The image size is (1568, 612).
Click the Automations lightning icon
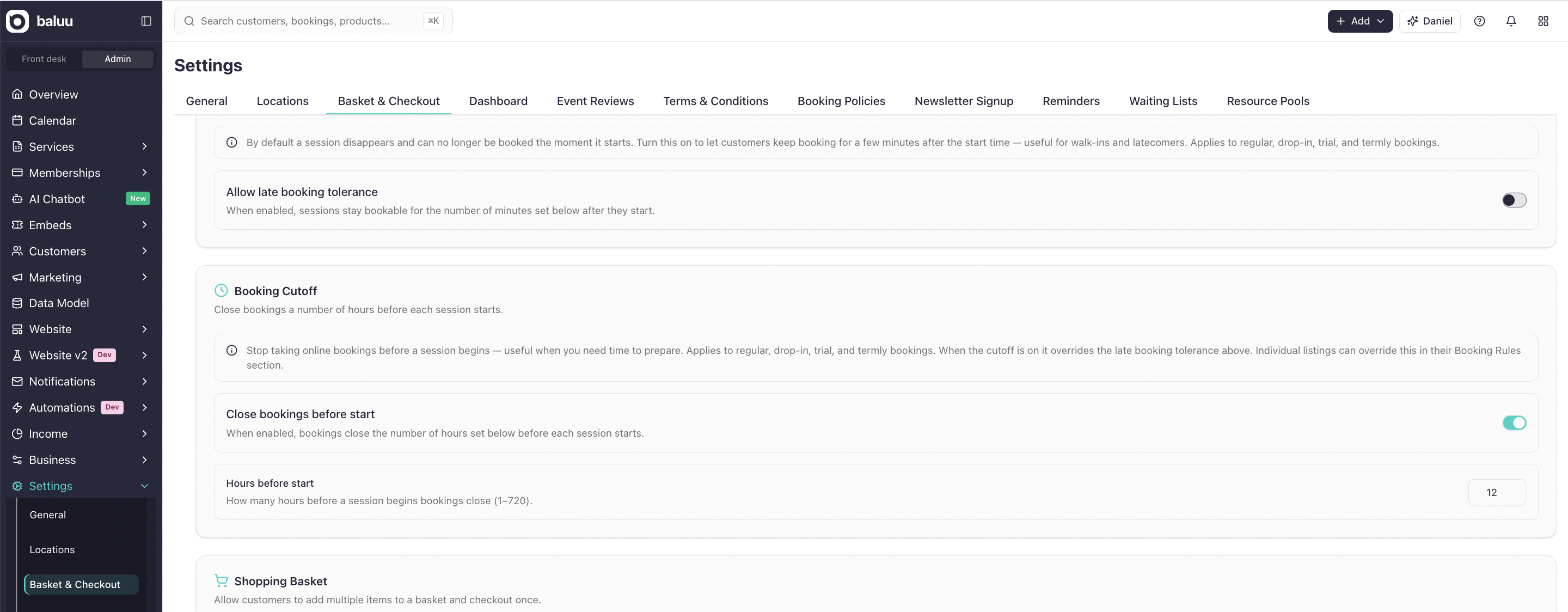17,407
